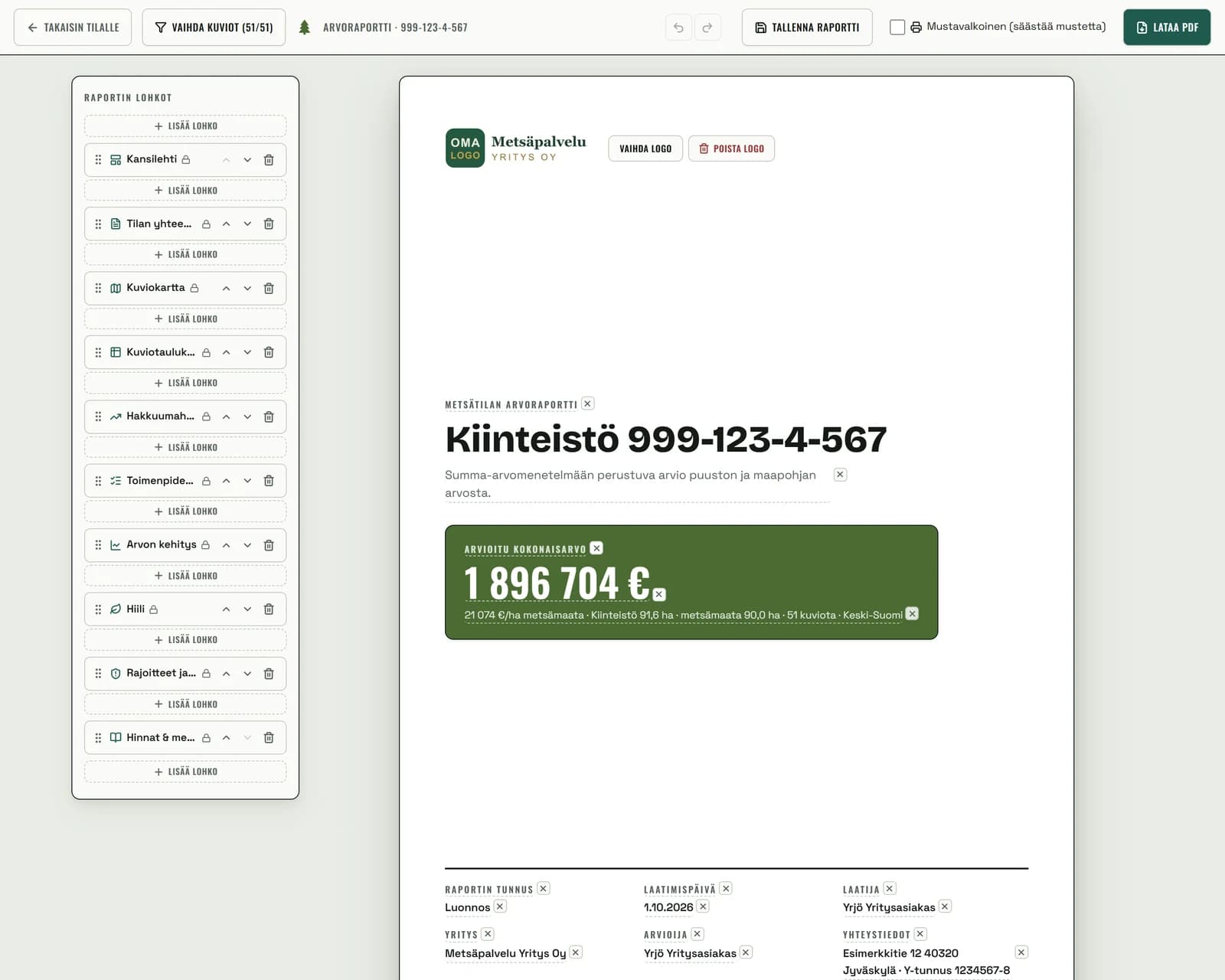Delete the Kansilehti section

(269, 160)
